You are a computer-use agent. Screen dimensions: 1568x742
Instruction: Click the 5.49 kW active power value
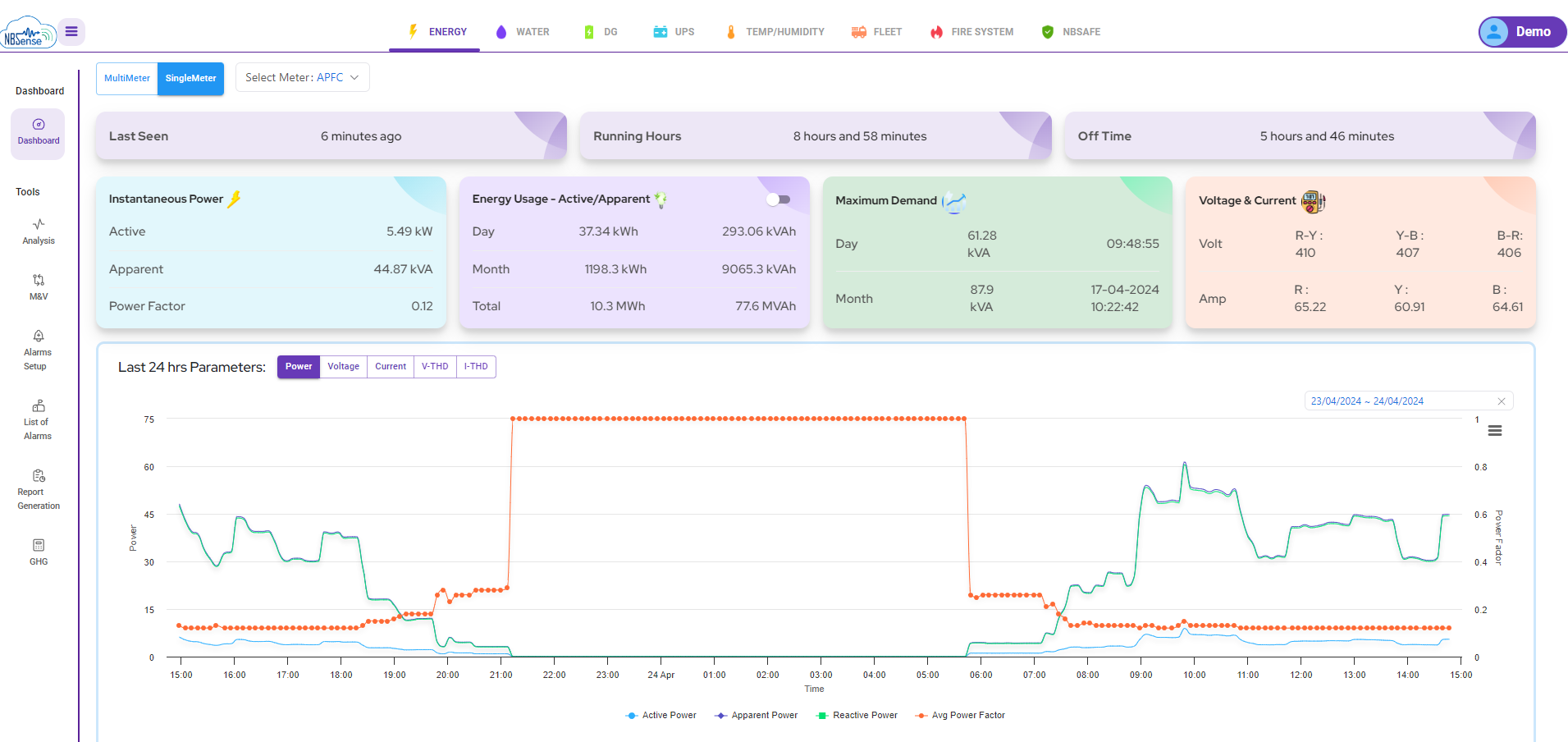coord(409,231)
